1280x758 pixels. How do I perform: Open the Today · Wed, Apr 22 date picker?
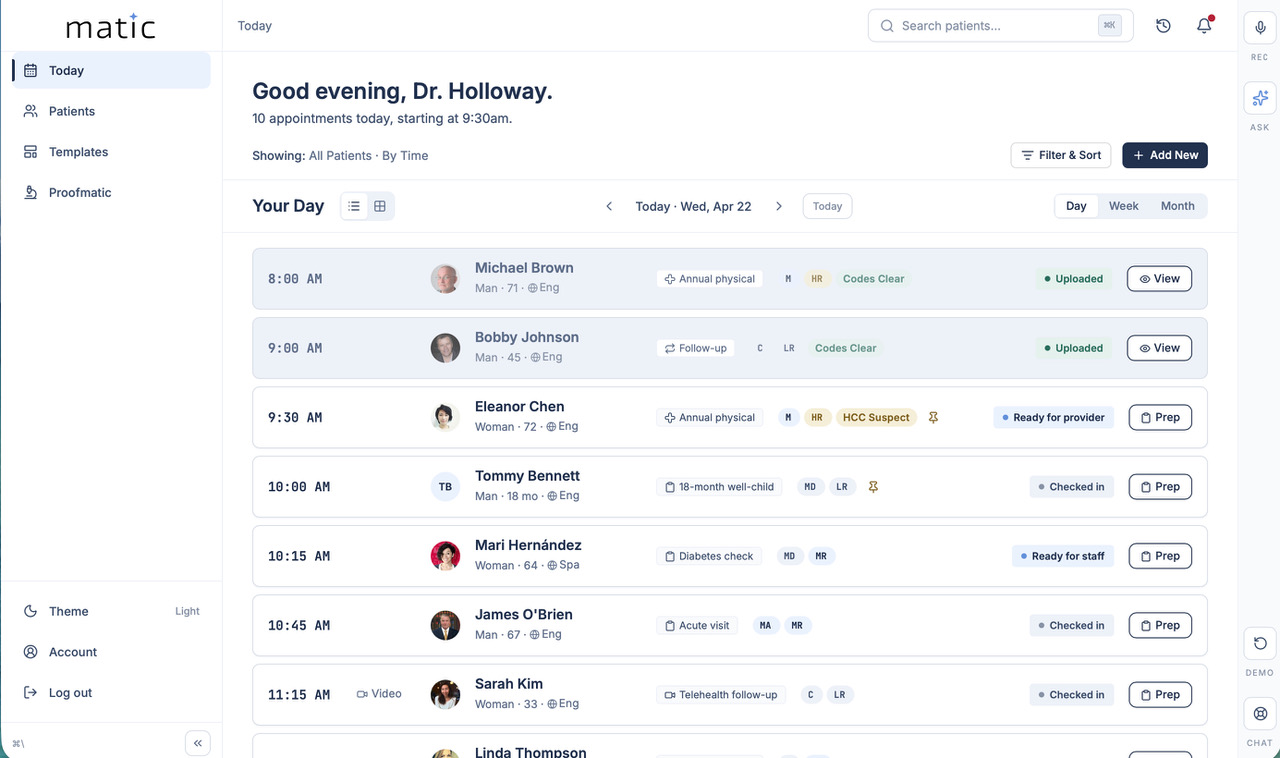click(693, 206)
